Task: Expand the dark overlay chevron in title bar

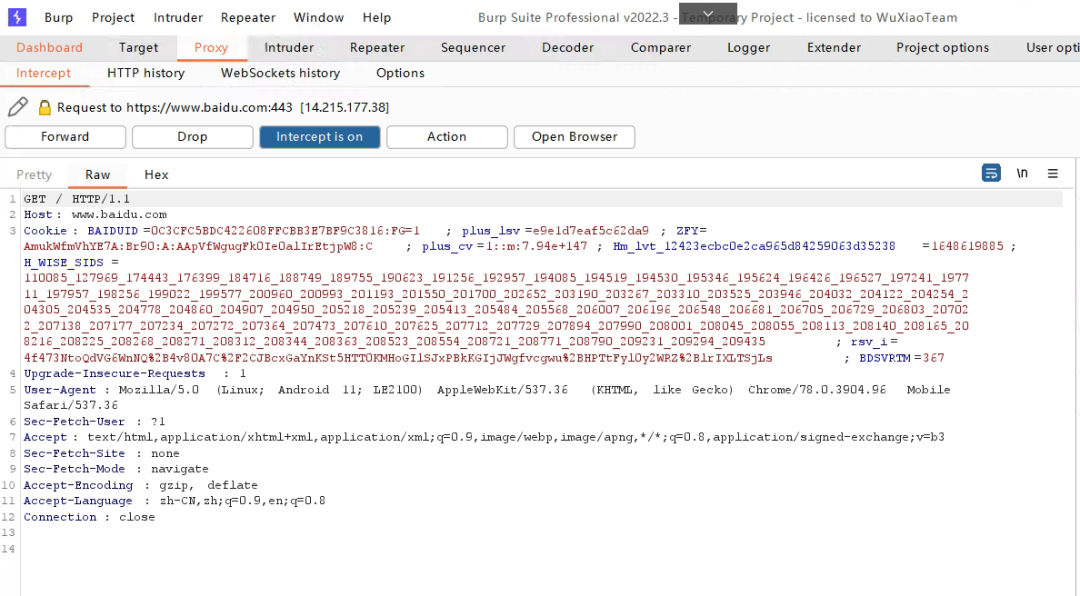Action: 708,13
